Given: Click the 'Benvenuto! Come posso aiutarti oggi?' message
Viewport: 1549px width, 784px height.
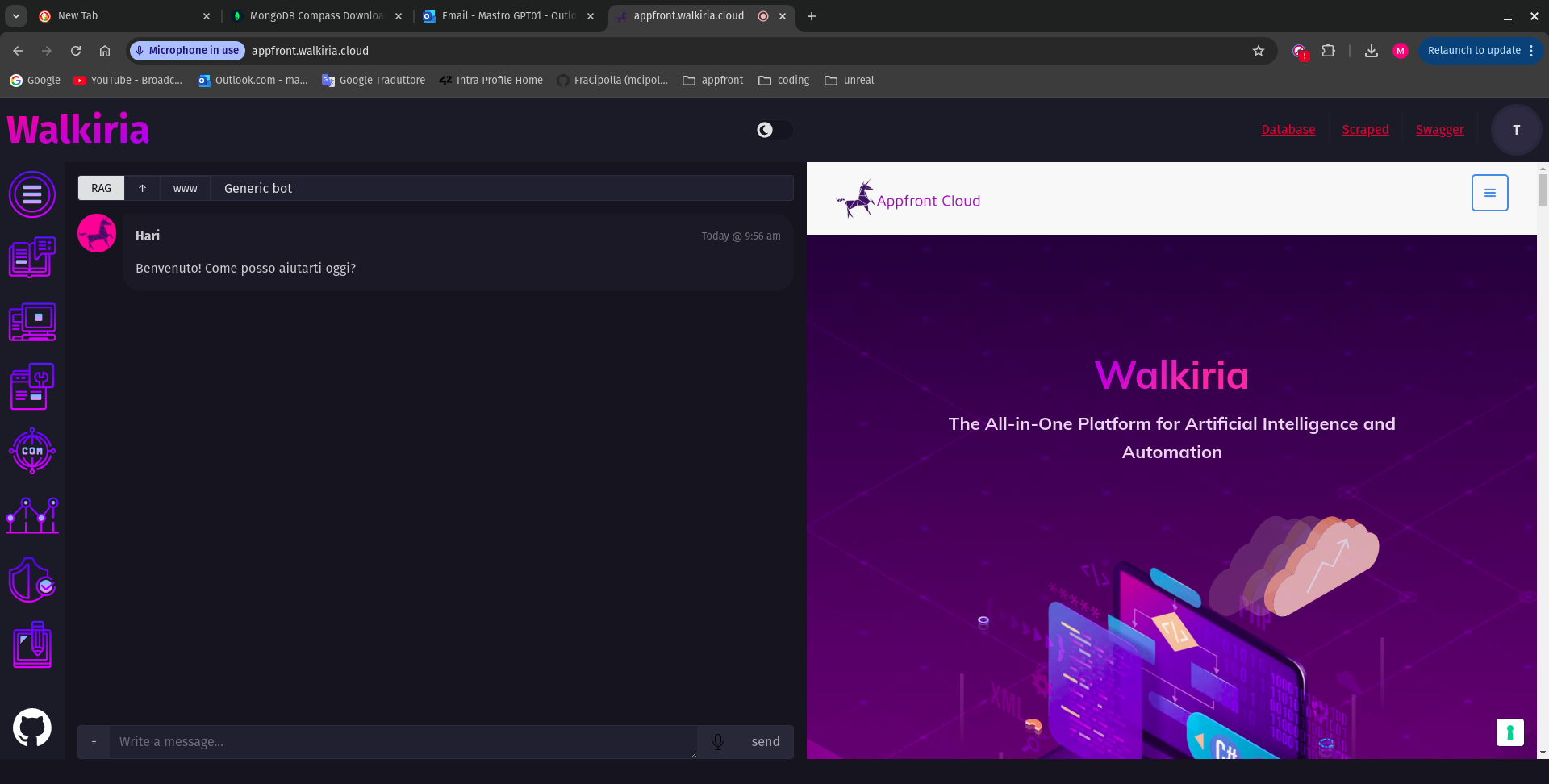Looking at the screenshot, I should point(245,269).
